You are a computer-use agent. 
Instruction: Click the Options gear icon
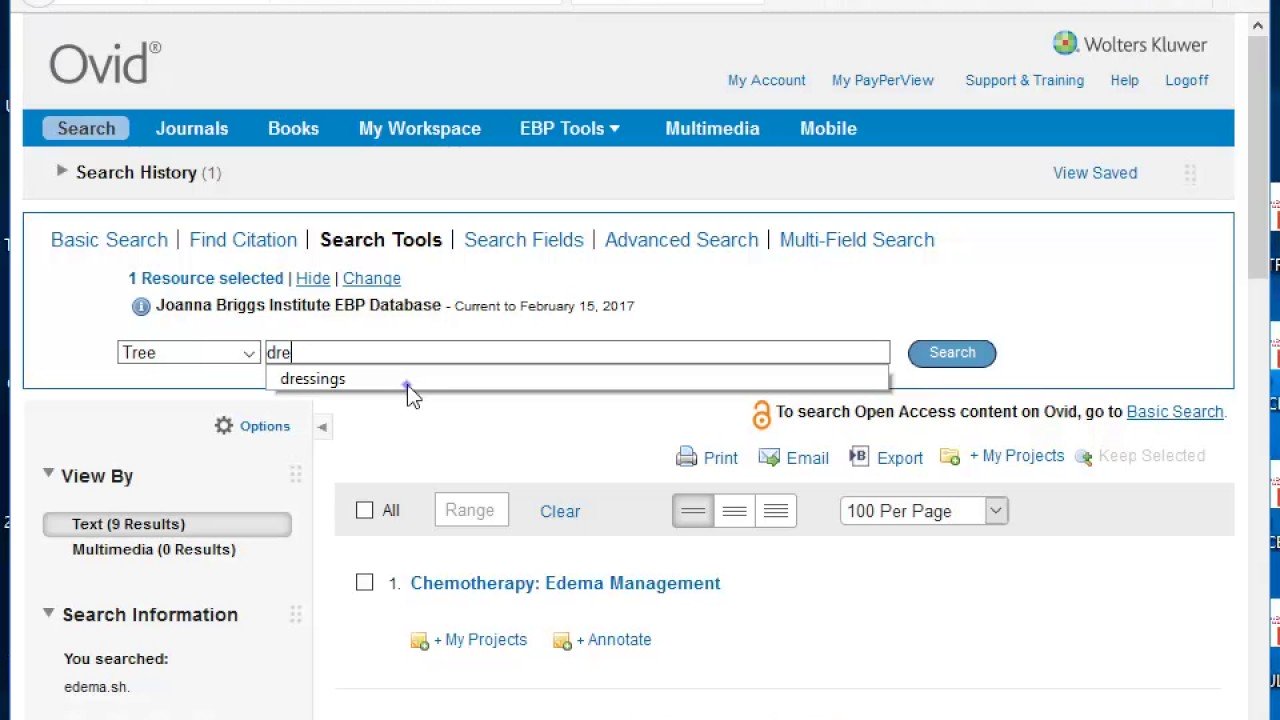[224, 426]
